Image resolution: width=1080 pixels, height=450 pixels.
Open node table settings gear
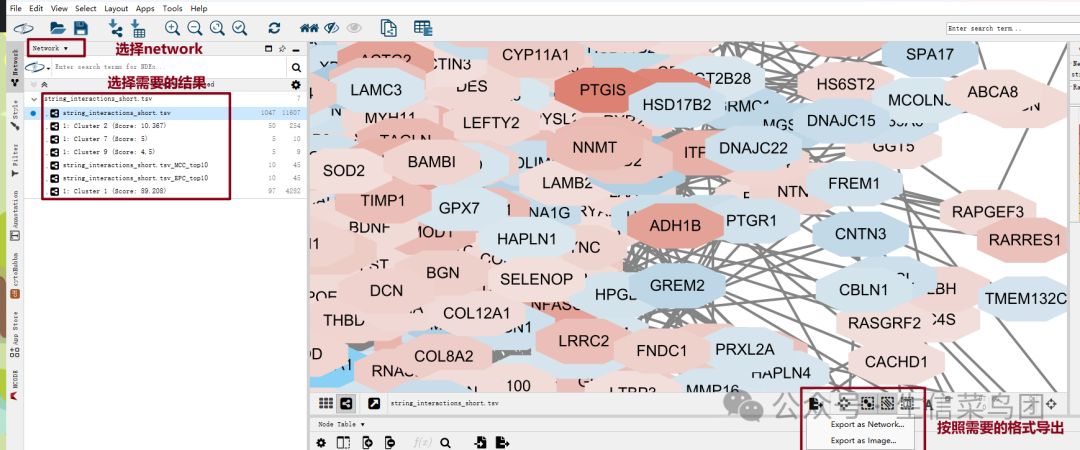pos(321,442)
